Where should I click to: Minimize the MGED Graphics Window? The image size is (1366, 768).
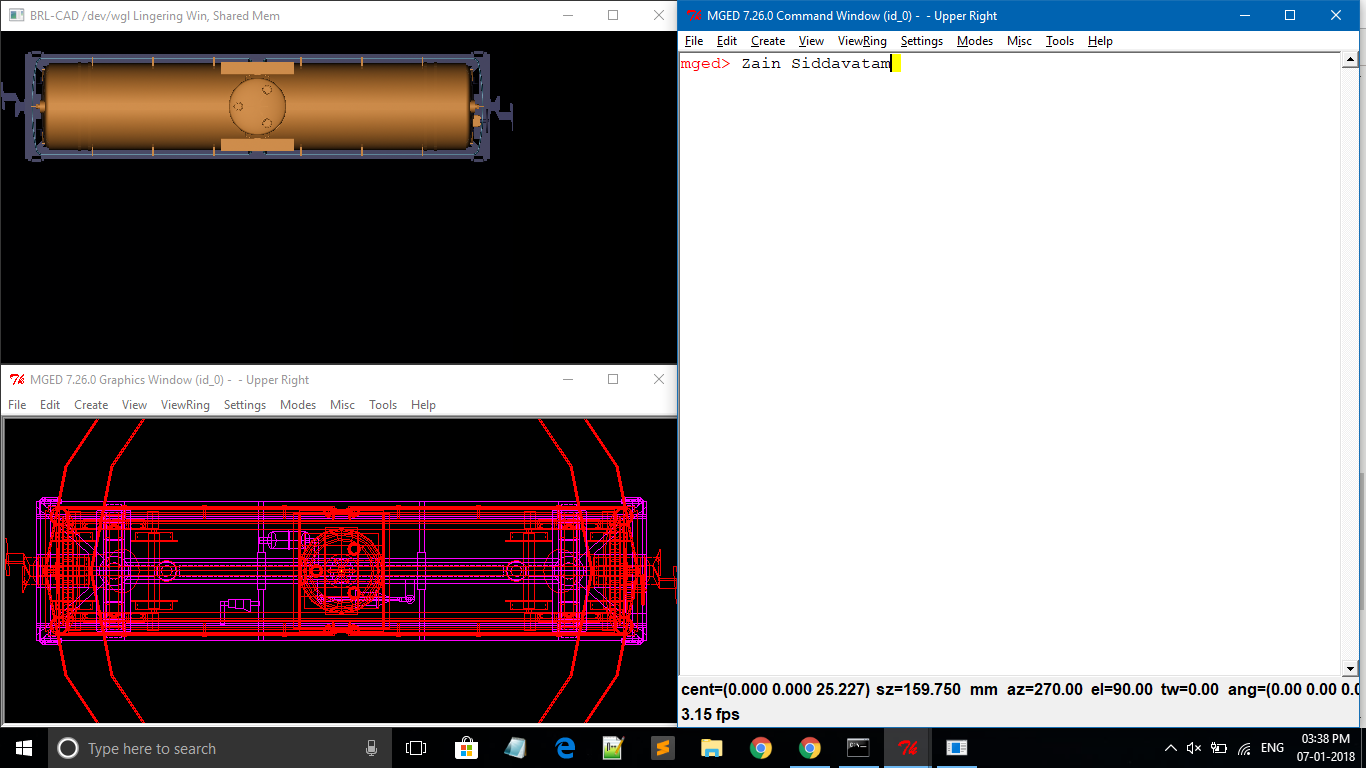tap(567, 380)
